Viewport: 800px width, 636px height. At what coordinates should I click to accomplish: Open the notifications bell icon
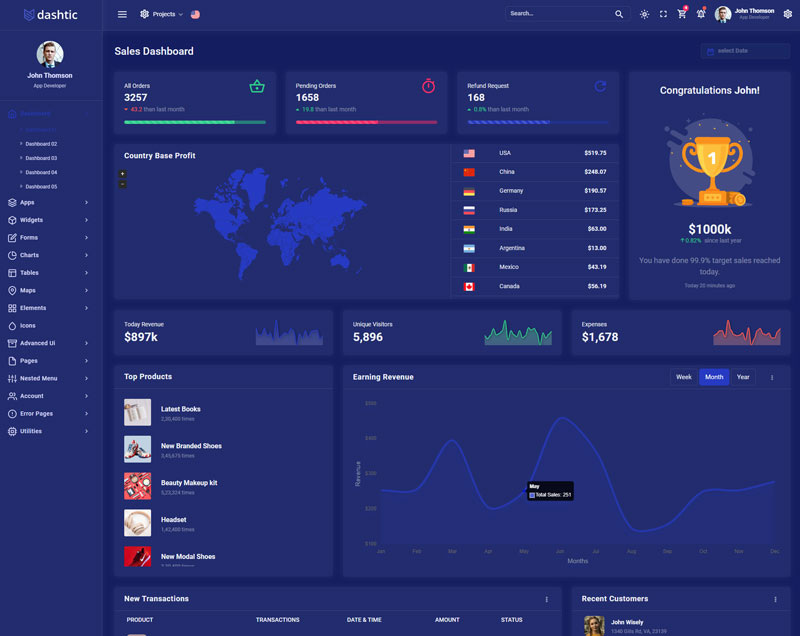[x=700, y=14]
